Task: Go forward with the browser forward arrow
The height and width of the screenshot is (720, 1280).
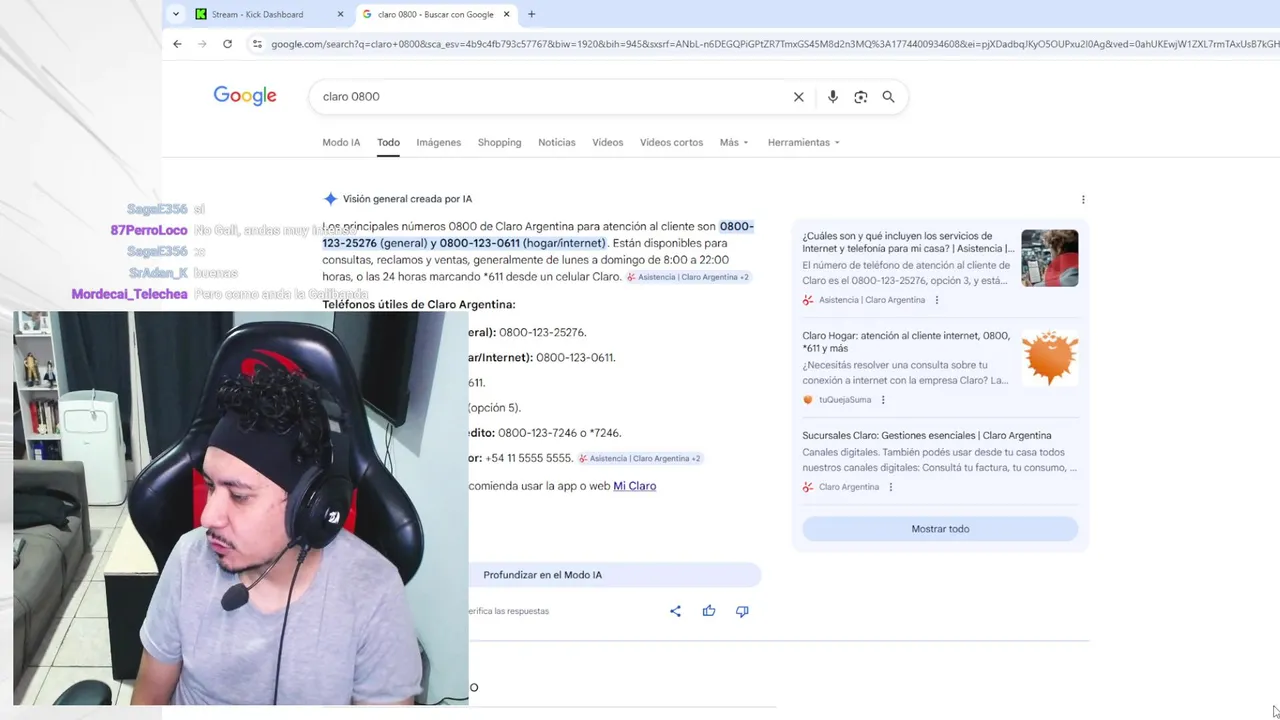Action: click(202, 44)
